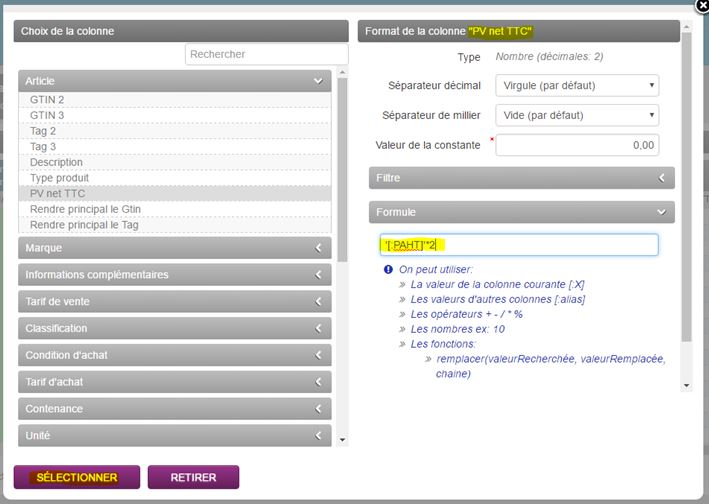This screenshot has height=504, width=709.
Task: Open the Séparateur de millier dropdown
Action: 577,115
